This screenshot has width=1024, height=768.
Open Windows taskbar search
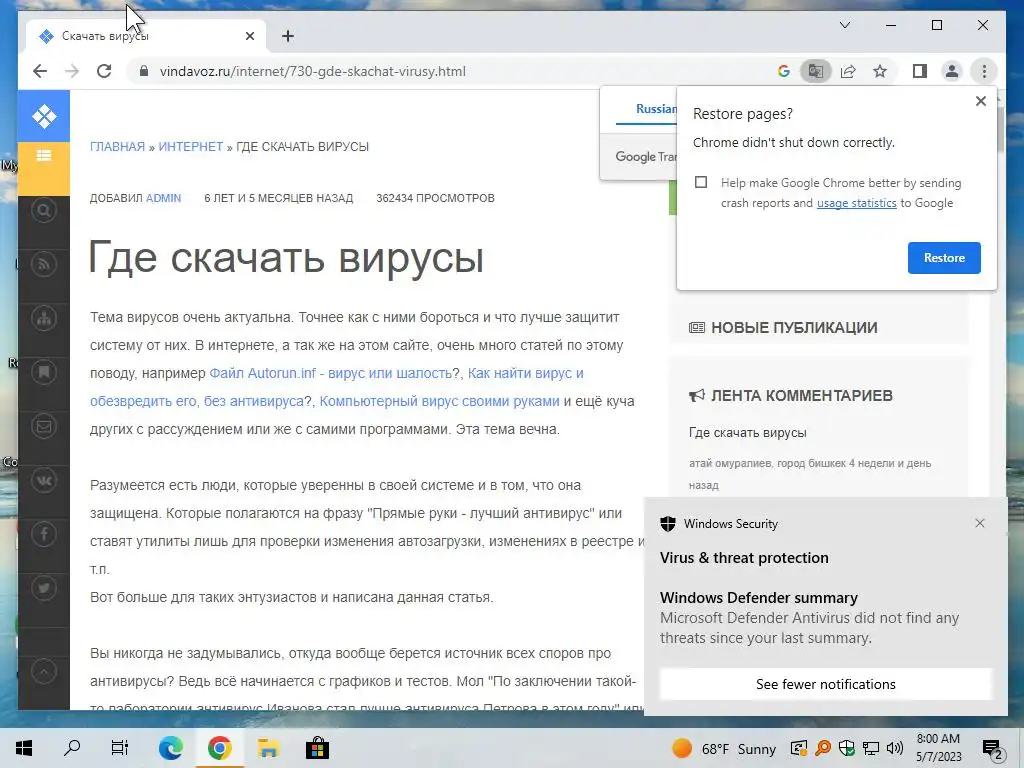(72, 748)
